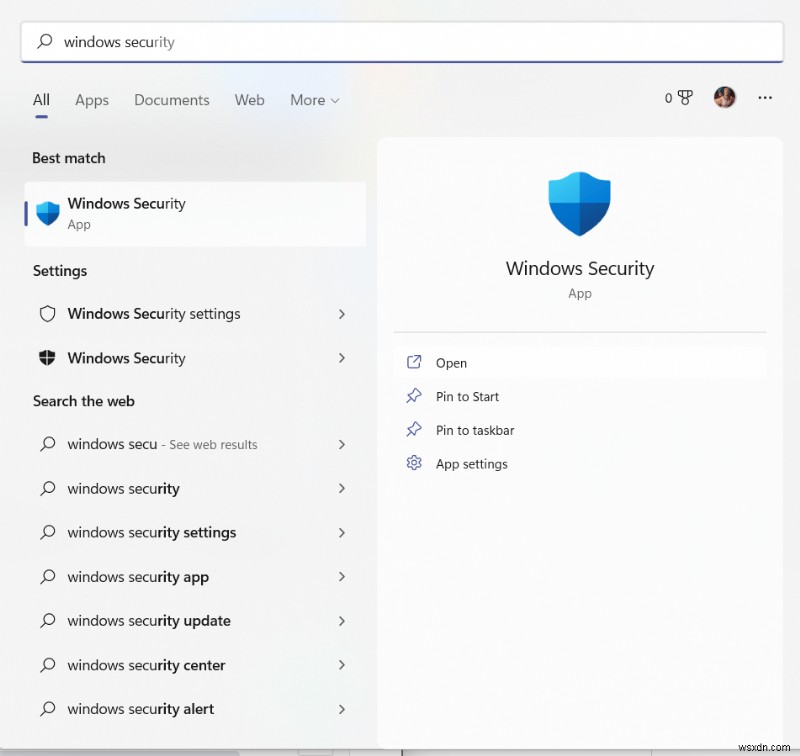800x756 pixels.
Task: Select the windows security alert suggestion
Action: coord(140,709)
